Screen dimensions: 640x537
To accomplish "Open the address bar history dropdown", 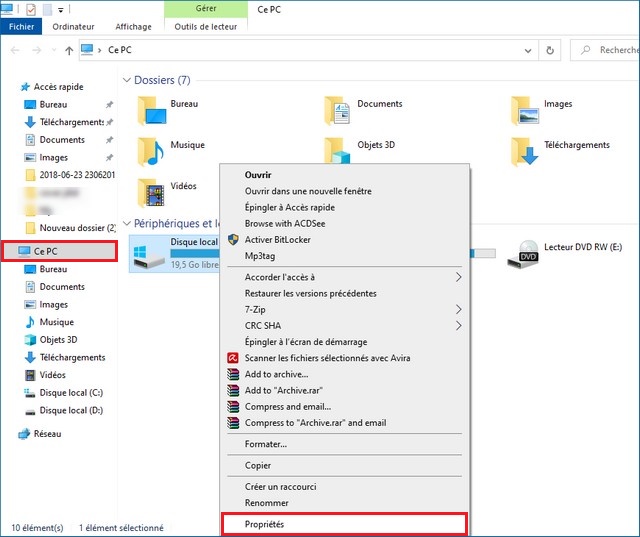I will pos(526,49).
